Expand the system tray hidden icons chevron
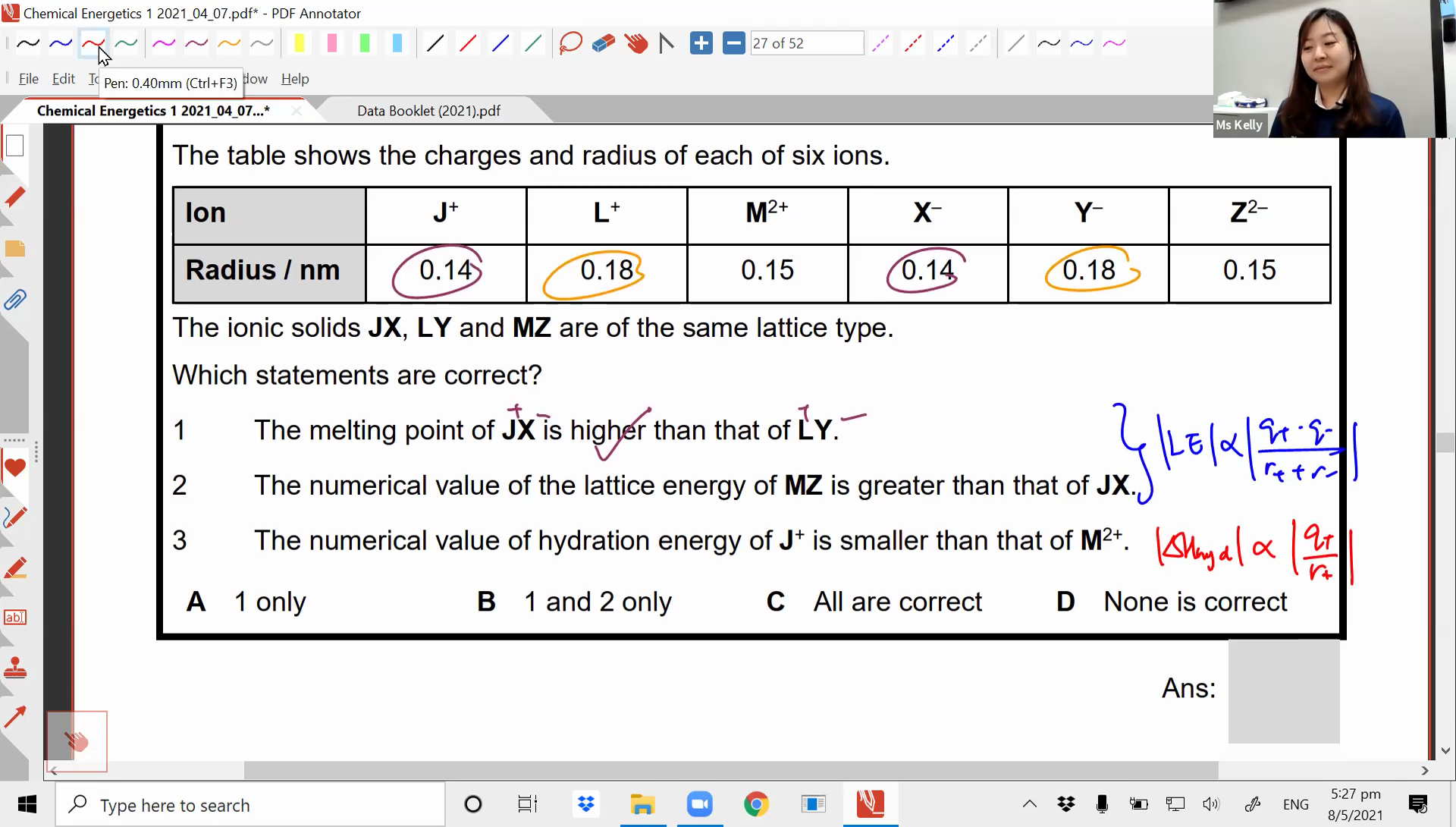1456x827 pixels. pos(1029,804)
